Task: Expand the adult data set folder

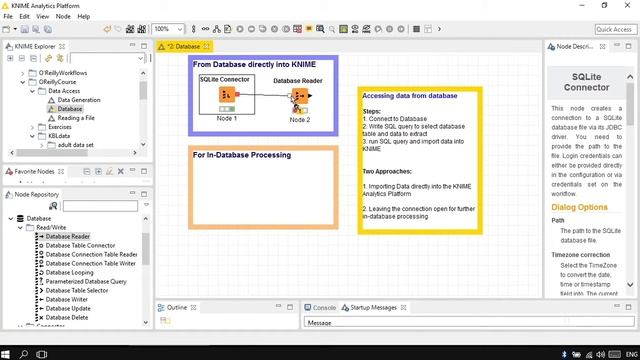Action: point(42,145)
